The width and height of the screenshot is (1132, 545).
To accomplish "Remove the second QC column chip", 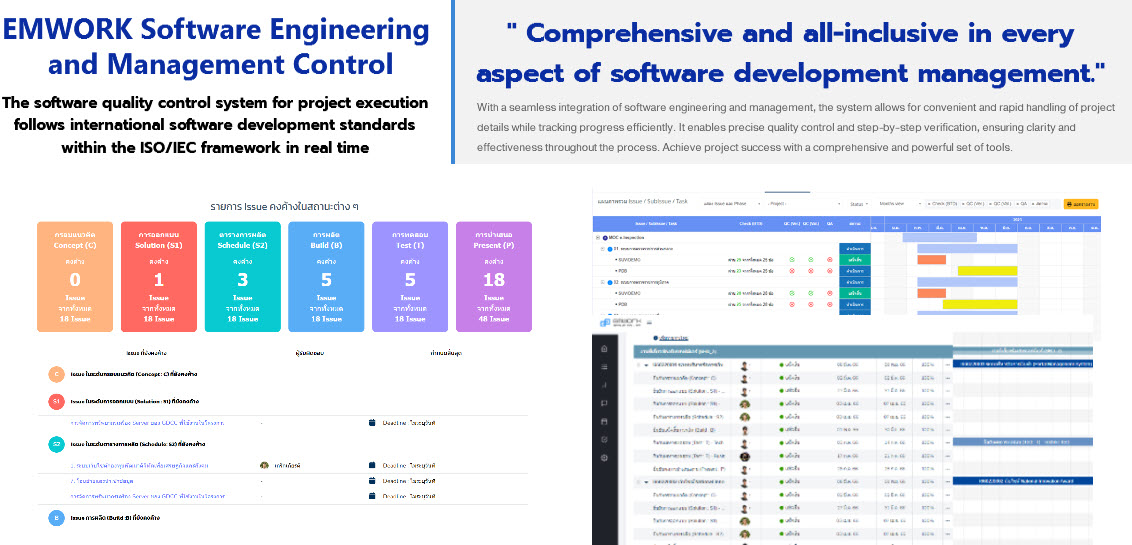I will (x=990, y=204).
